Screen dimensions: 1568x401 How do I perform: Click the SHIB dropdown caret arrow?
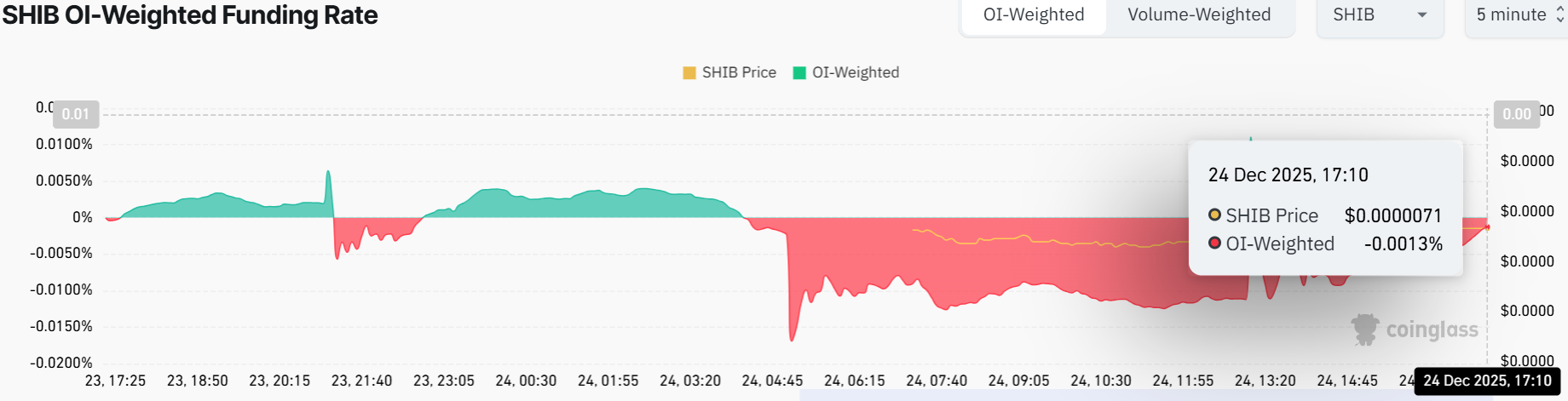click(1422, 15)
